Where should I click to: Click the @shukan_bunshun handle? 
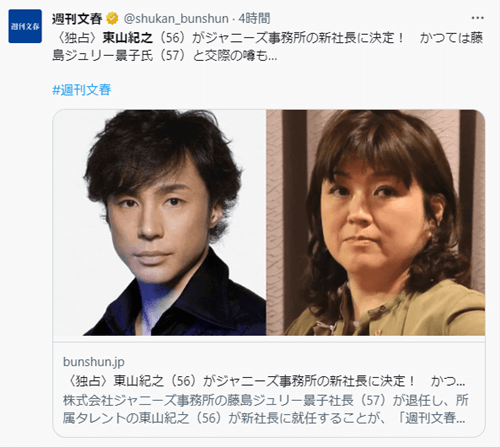[176, 19]
